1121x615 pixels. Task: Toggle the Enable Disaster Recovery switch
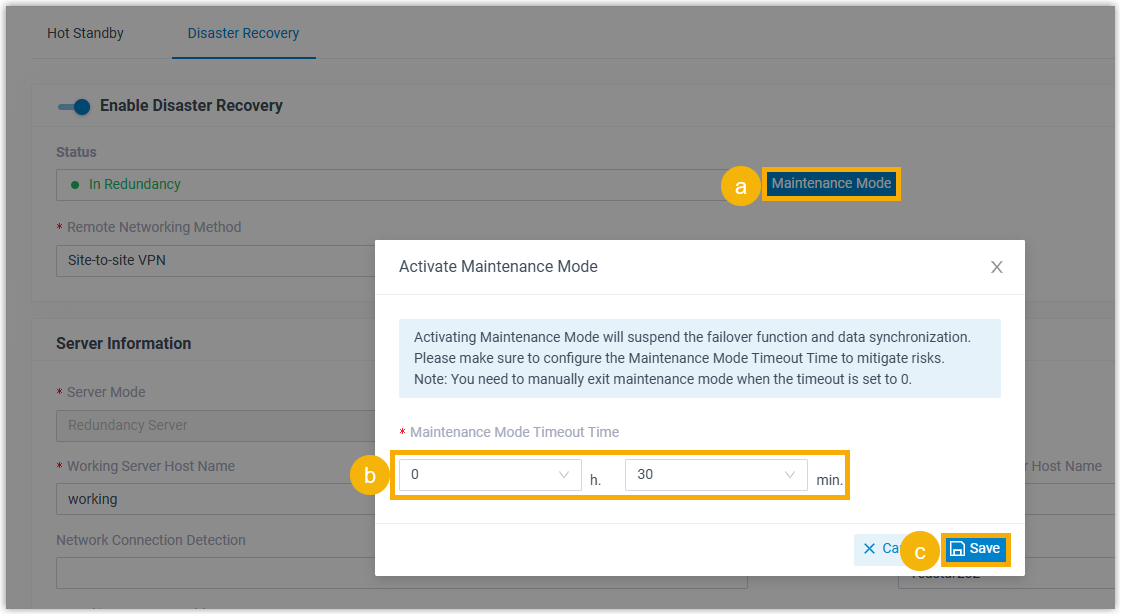click(74, 106)
